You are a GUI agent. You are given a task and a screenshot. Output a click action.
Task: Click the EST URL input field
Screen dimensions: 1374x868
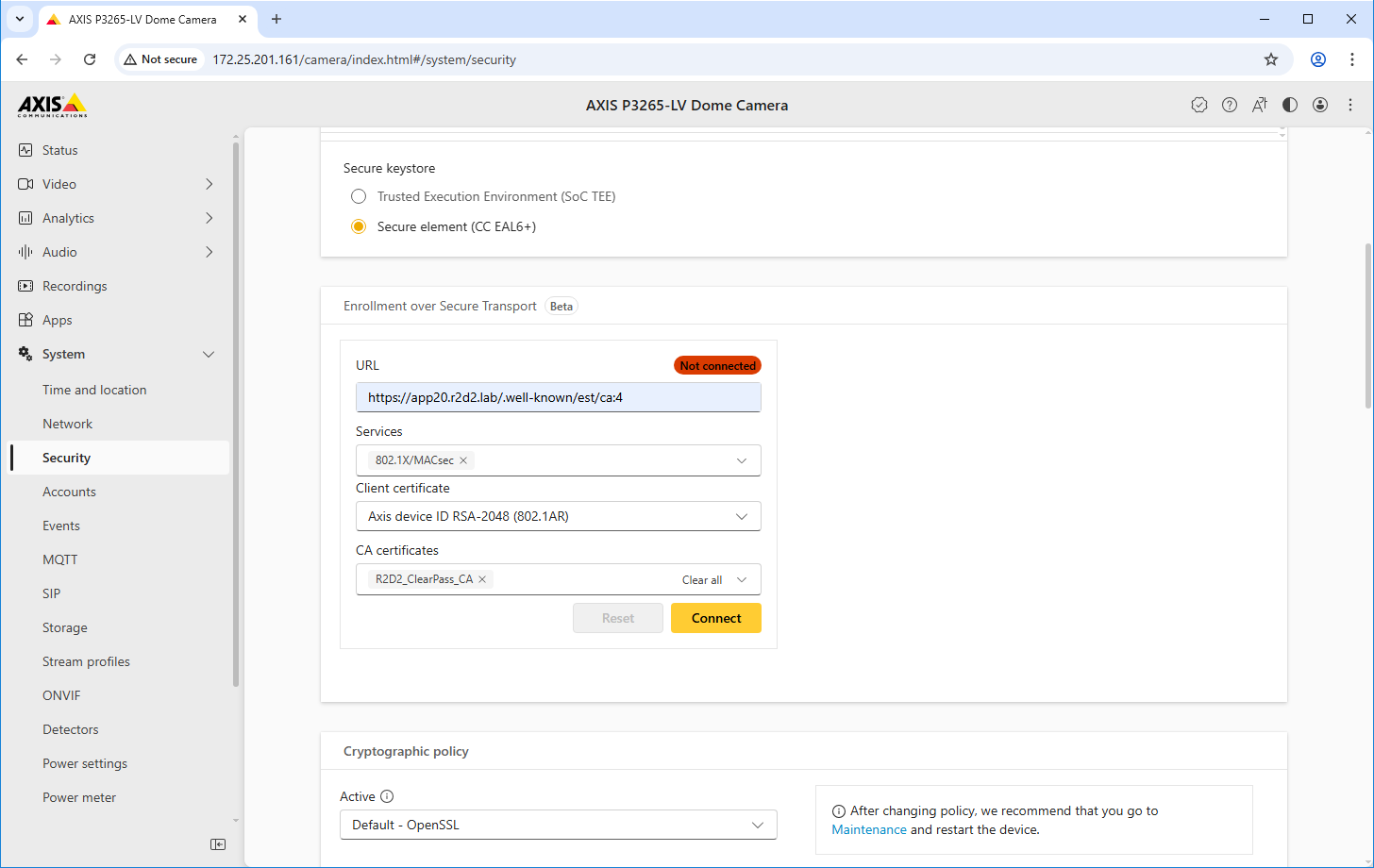coord(558,397)
